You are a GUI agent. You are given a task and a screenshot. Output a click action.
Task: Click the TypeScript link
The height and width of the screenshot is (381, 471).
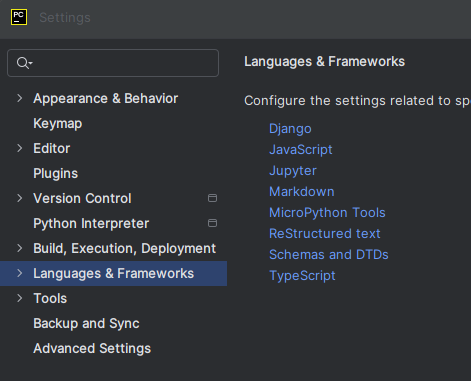click(302, 276)
